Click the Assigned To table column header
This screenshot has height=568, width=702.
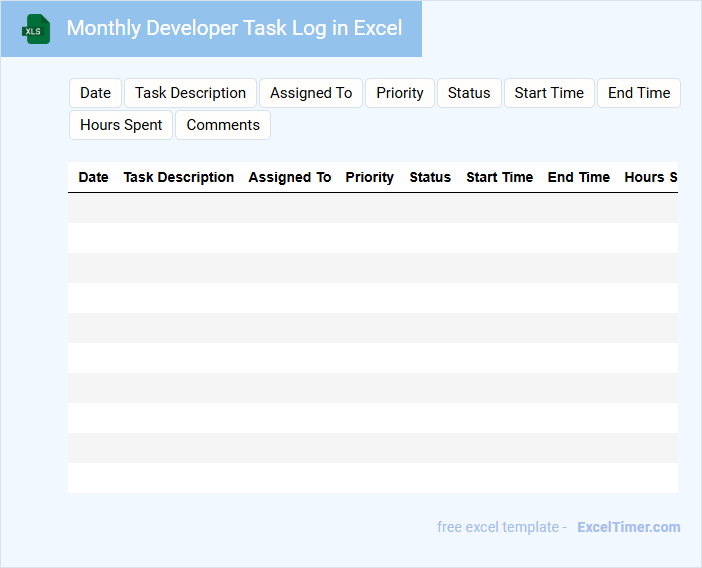(x=290, y=177)
